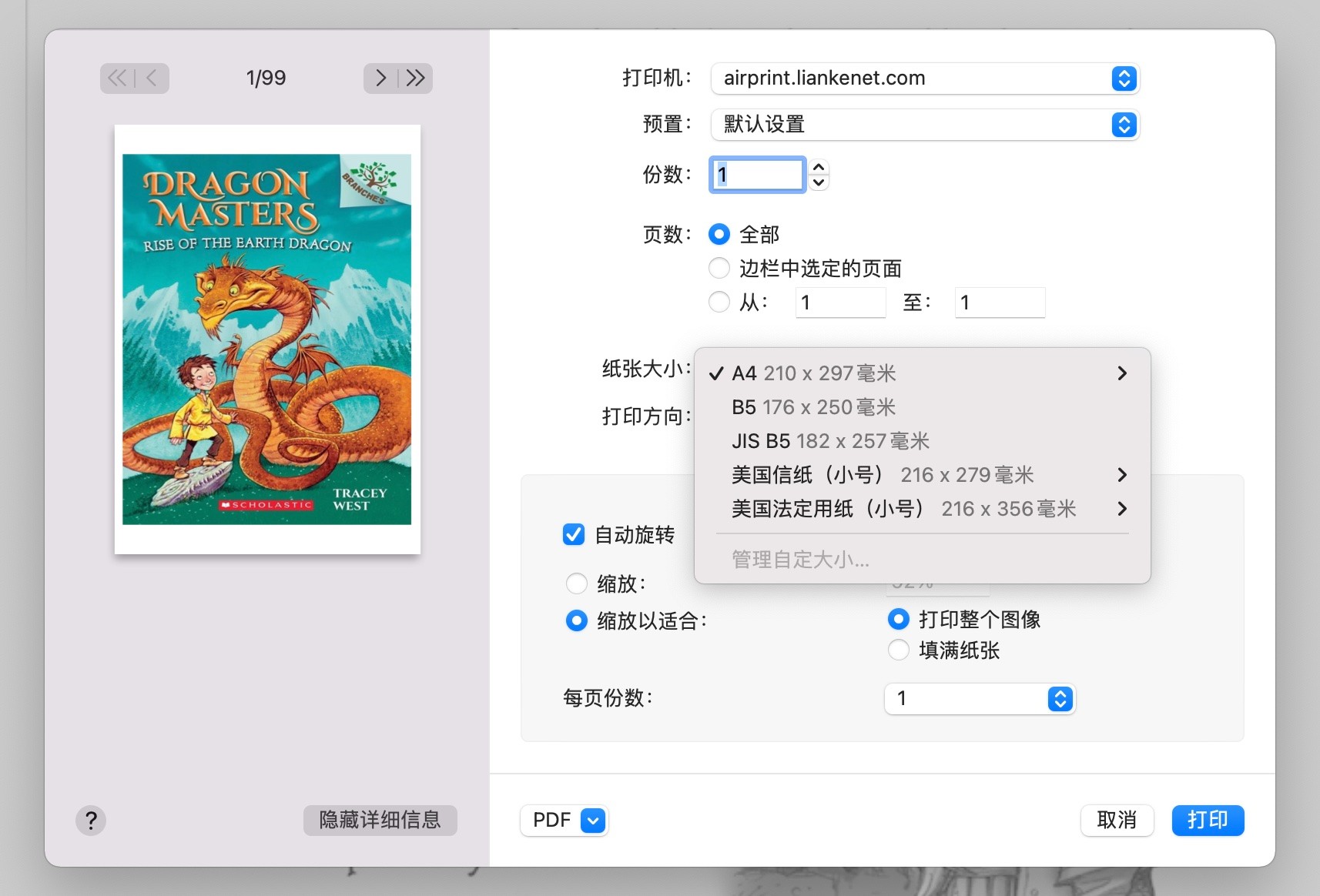Image resolution: width=1320 pixels, height=896 pixels.
Task: Expand the A4 paper size submenu arrow
Action: 1122,373
